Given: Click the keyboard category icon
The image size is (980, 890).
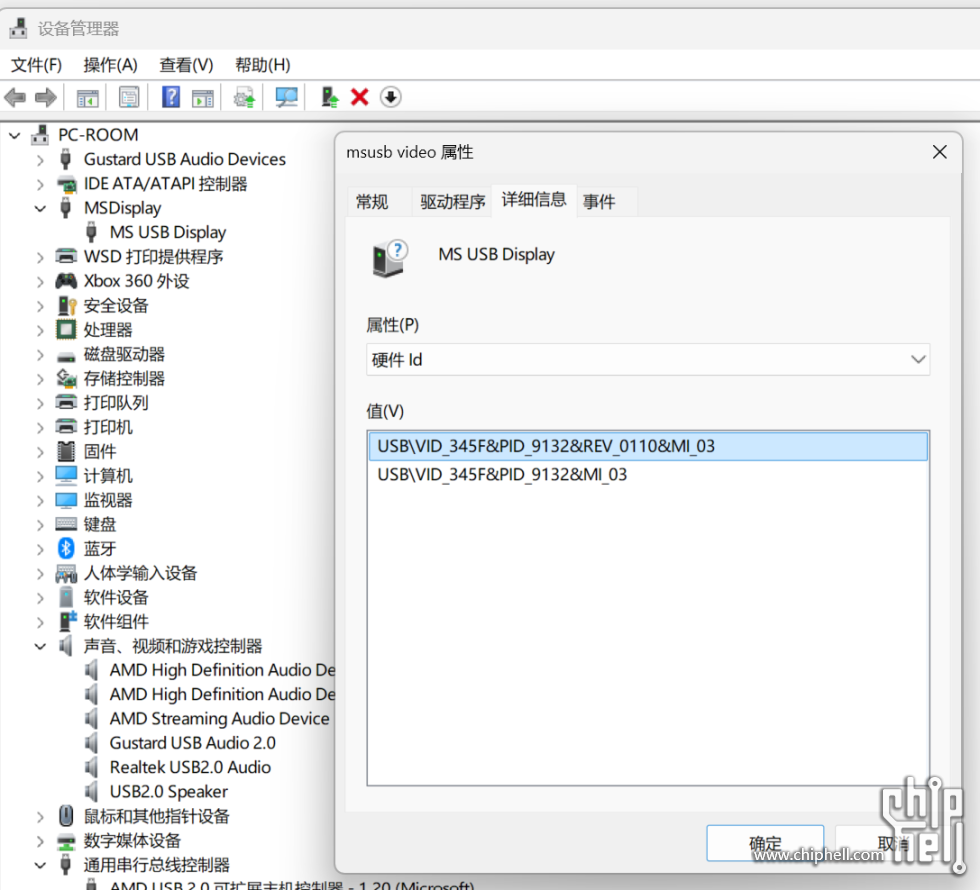Looking at the screenshot, I should pos(66,524).
